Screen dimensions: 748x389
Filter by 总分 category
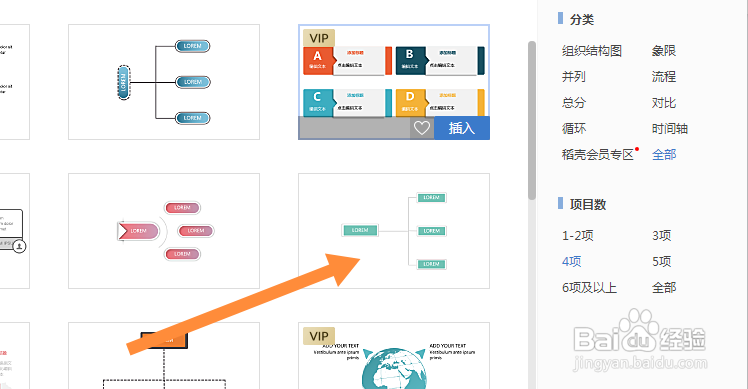573,103
